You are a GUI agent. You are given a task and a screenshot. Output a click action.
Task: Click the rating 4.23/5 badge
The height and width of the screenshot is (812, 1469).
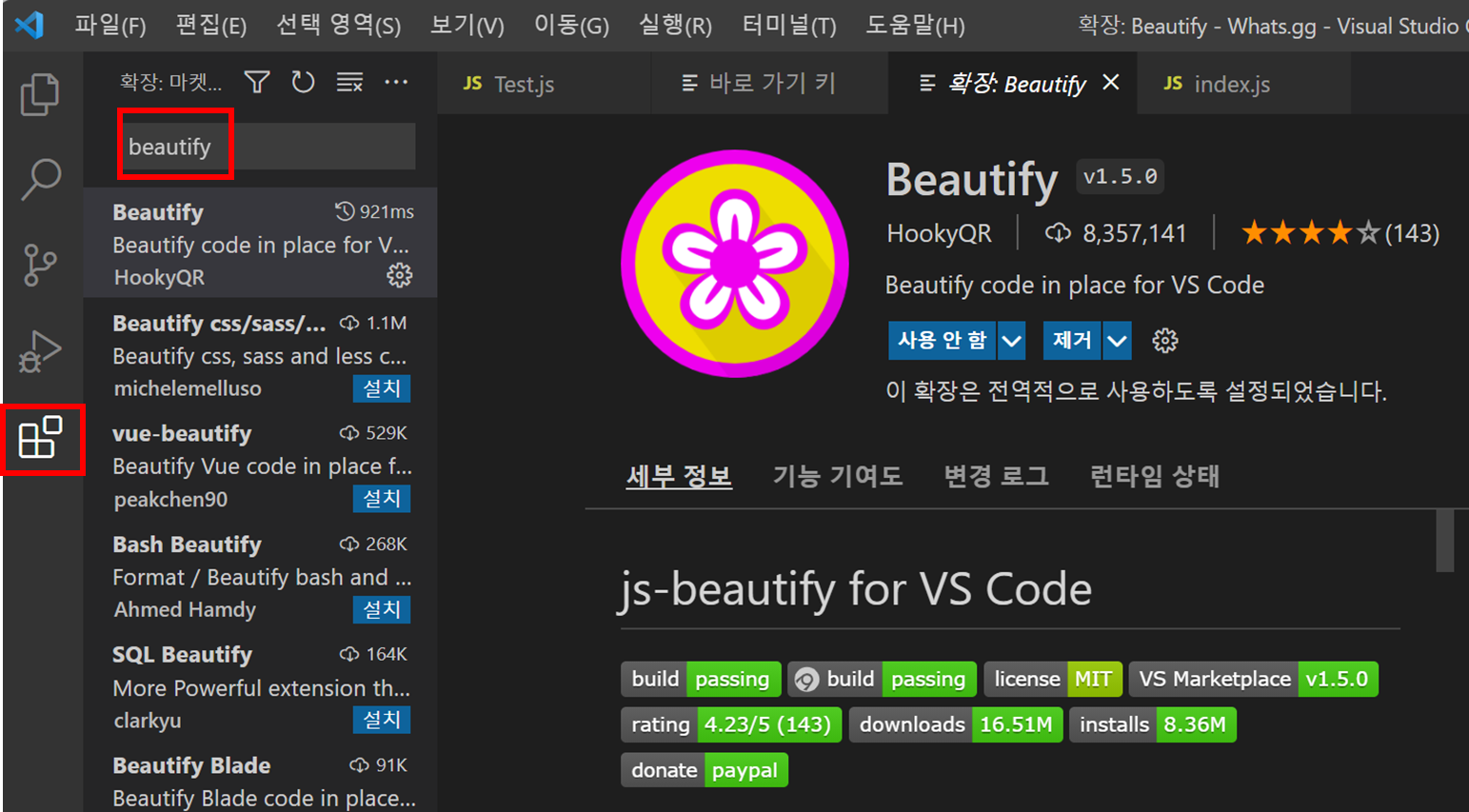coord(731,724)
